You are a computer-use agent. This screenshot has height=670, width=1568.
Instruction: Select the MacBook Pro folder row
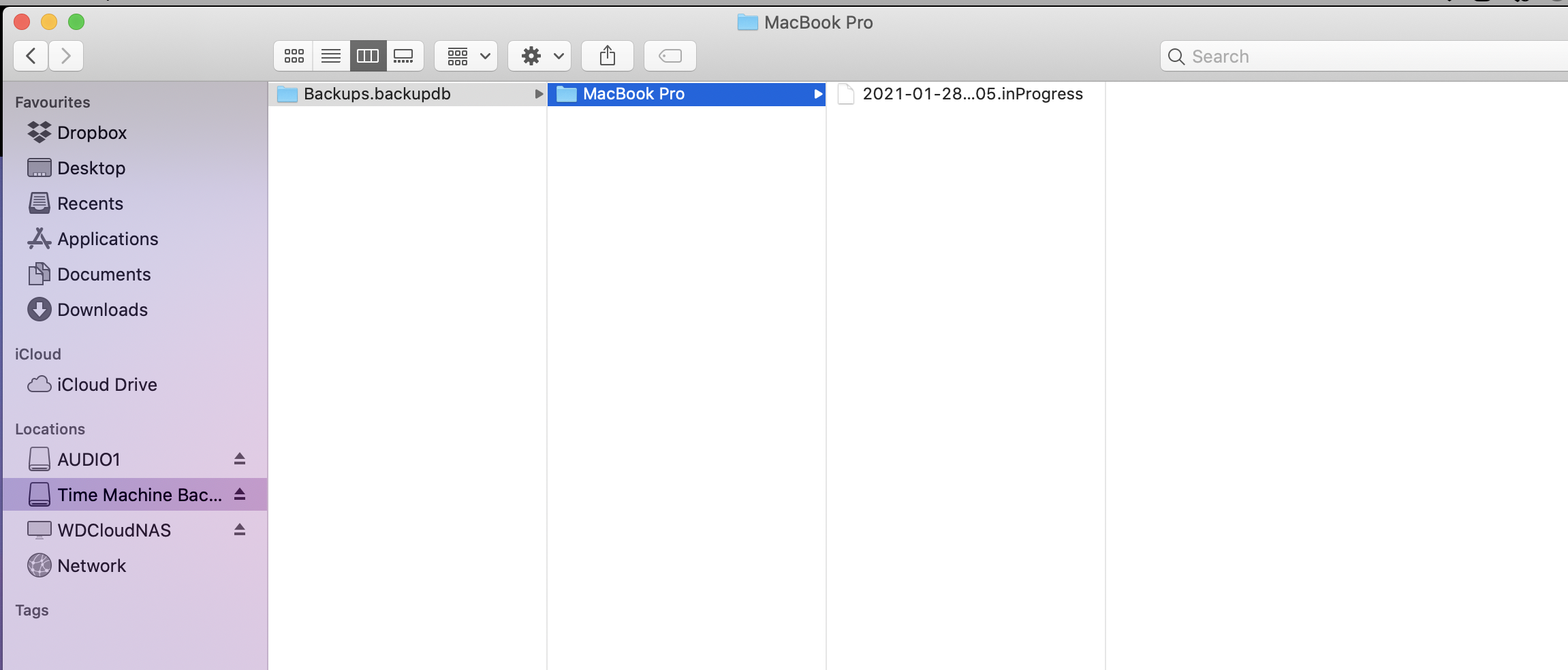(x=687, y=94)
